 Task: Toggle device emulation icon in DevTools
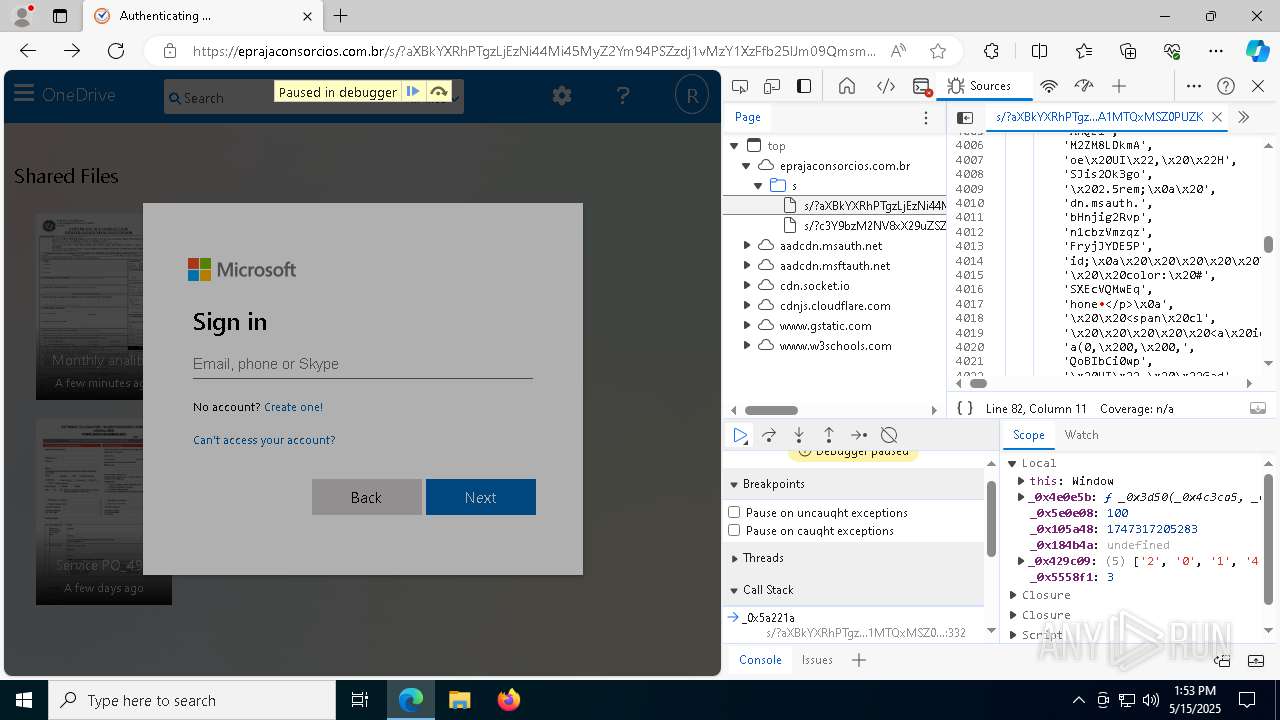pos(772,87)
